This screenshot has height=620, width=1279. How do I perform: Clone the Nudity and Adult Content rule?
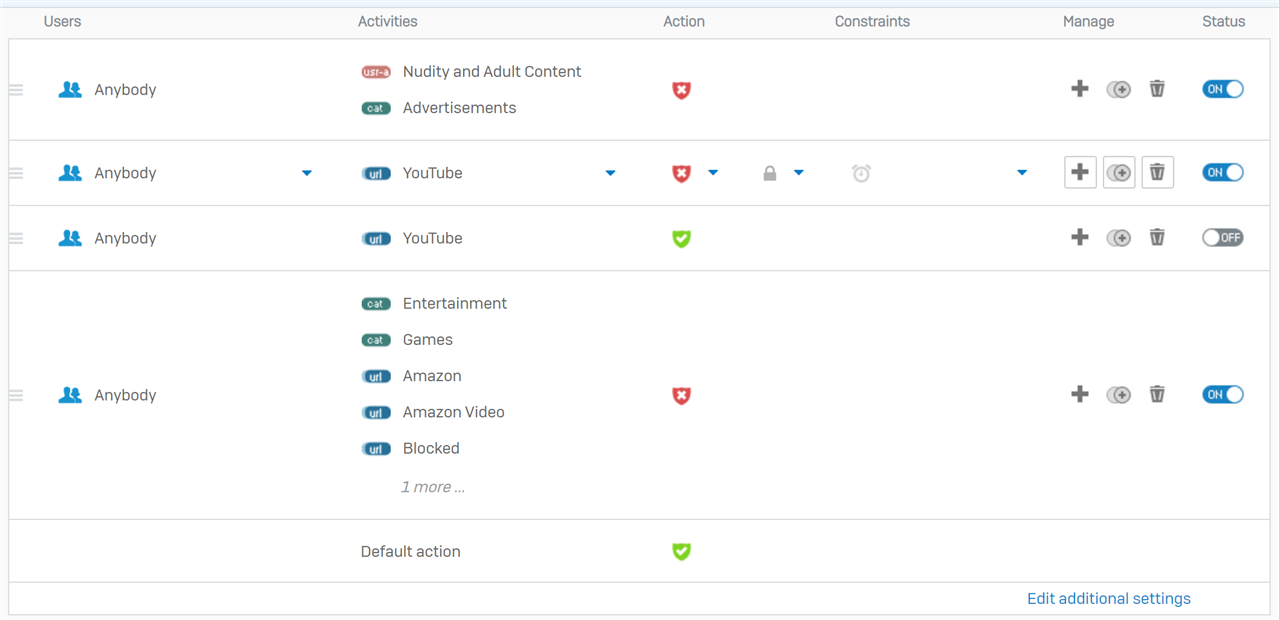pyautogui.click(x=1118, y=89)
